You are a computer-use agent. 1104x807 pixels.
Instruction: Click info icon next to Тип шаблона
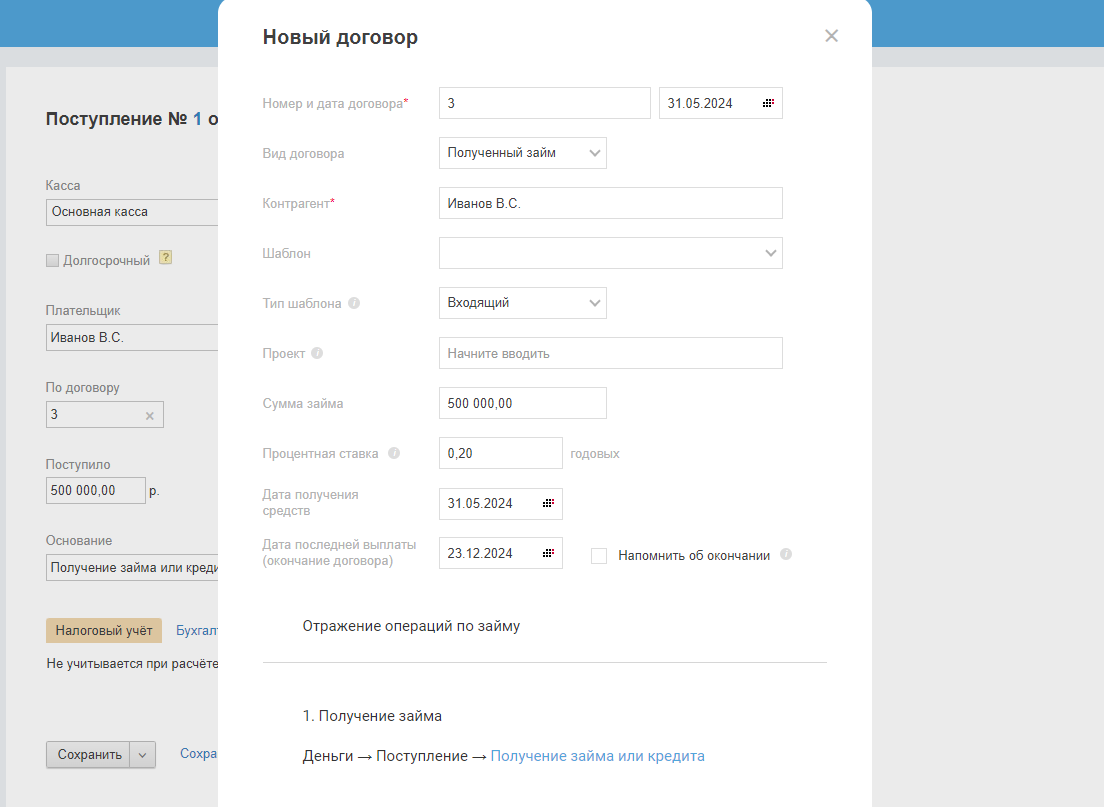point(354,303)
